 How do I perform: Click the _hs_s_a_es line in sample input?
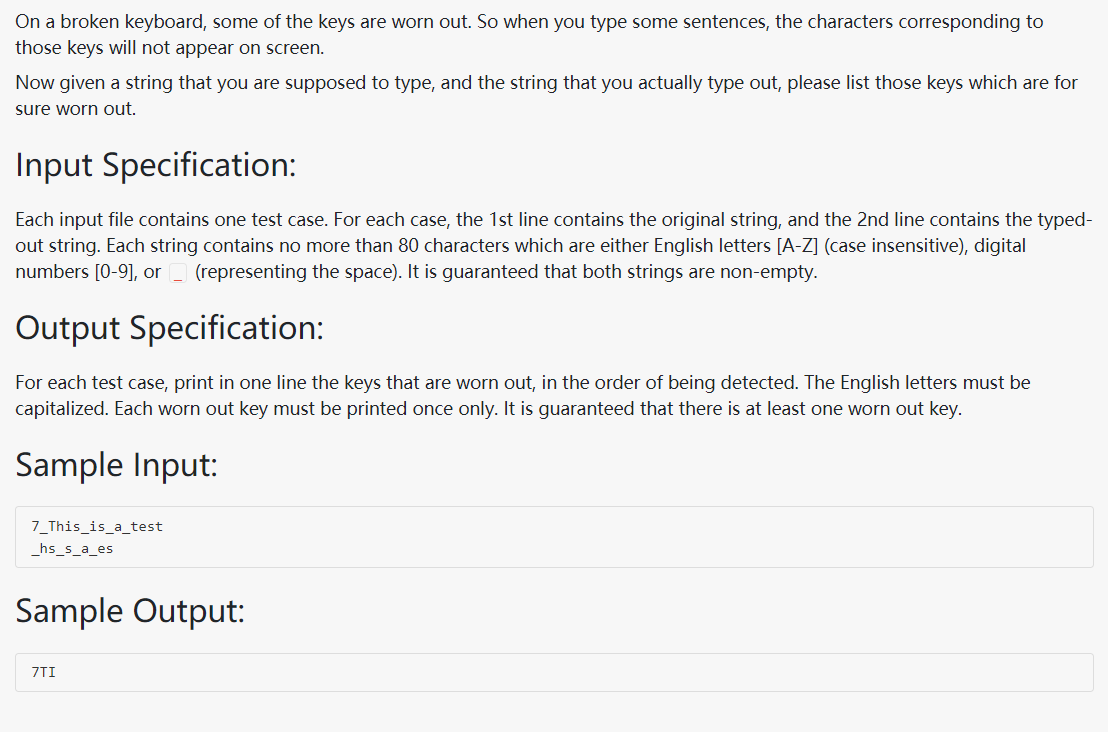tap(72, 549)
